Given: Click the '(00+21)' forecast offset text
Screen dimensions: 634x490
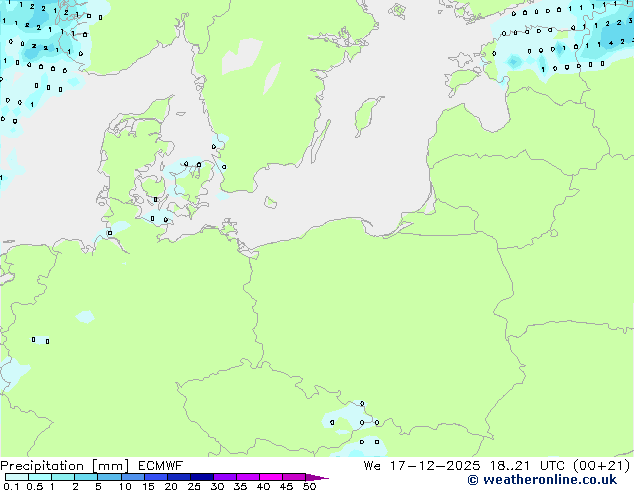Looking at the screenshot, I should point(602,466).
